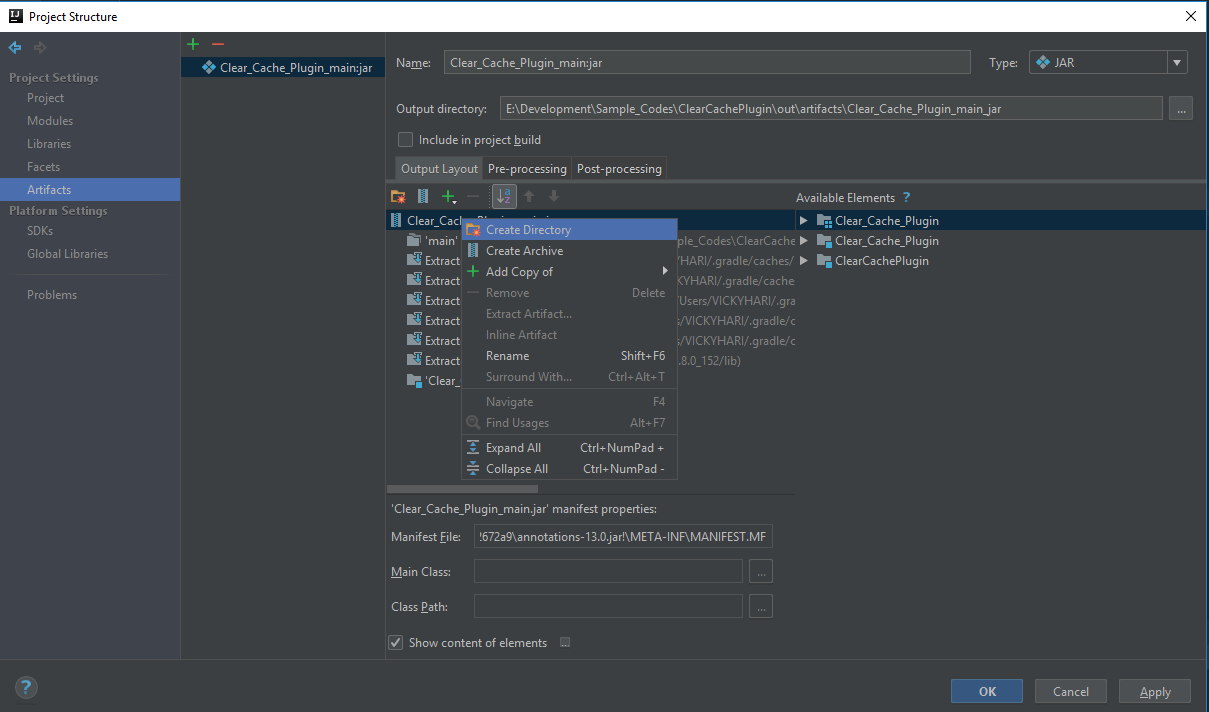The height and width of the screenshot is (712, 1209).
Task: Click the Create Archive toolbar icon
Action: (422, 196)
